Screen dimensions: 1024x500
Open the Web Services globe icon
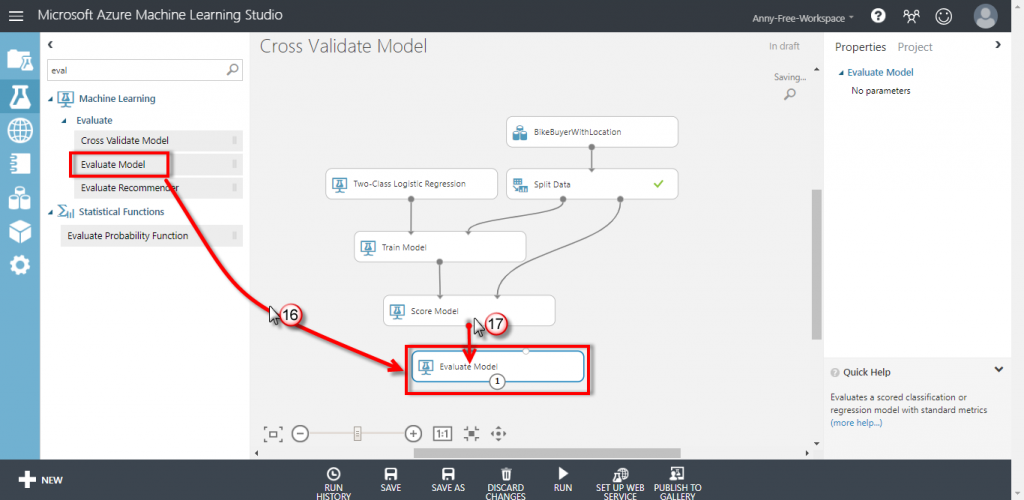20,131
